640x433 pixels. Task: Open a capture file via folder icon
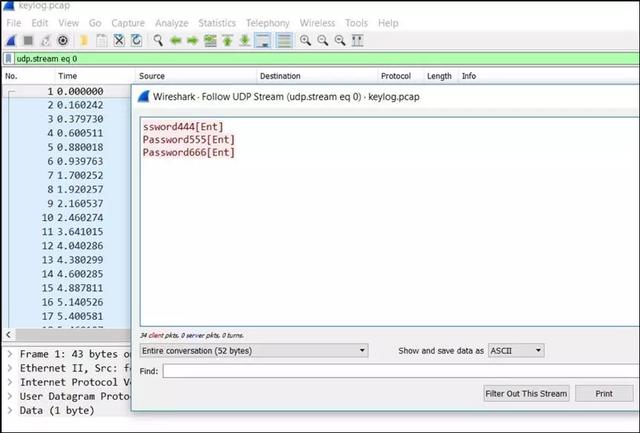pyautogui.click(x=84, y=40)
